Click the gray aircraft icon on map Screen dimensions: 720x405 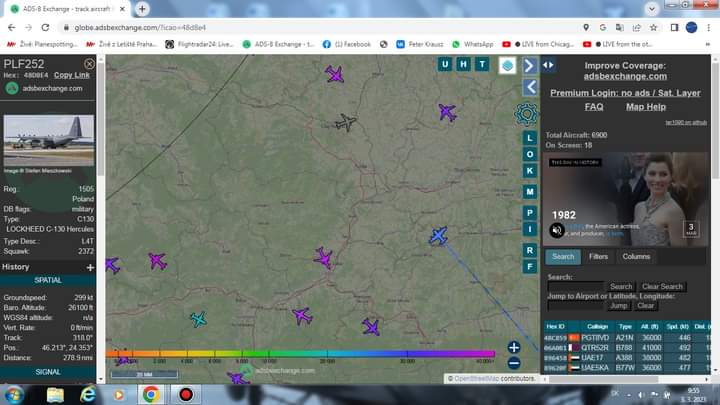345,122
